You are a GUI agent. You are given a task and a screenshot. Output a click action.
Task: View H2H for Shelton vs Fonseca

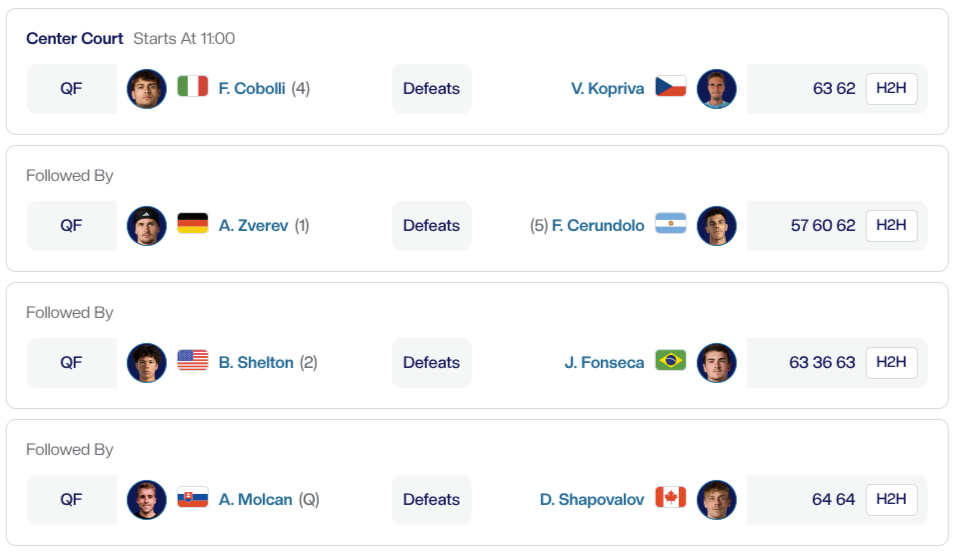tap(891, 362)
